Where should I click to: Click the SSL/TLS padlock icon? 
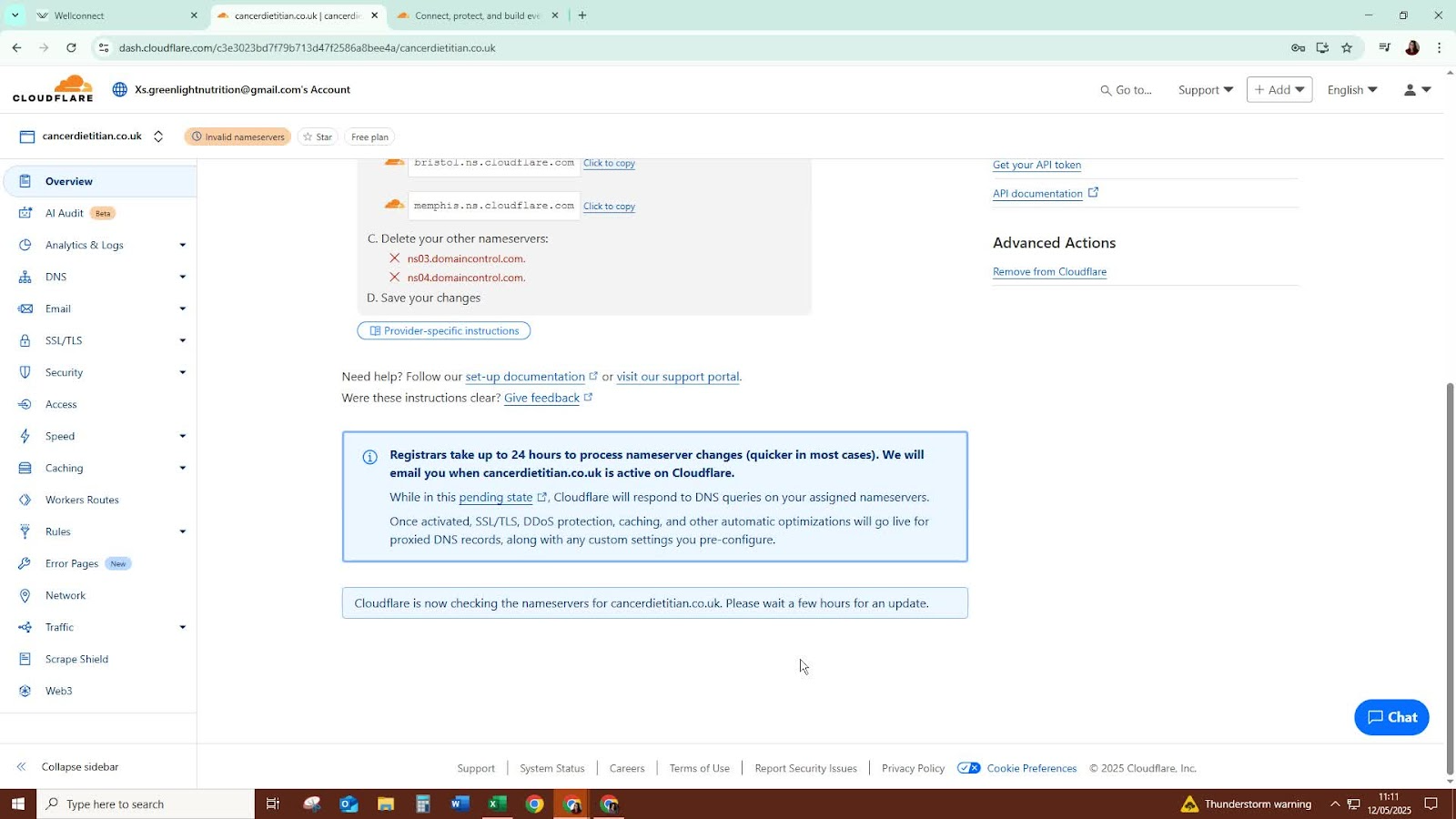pos(25,340)
